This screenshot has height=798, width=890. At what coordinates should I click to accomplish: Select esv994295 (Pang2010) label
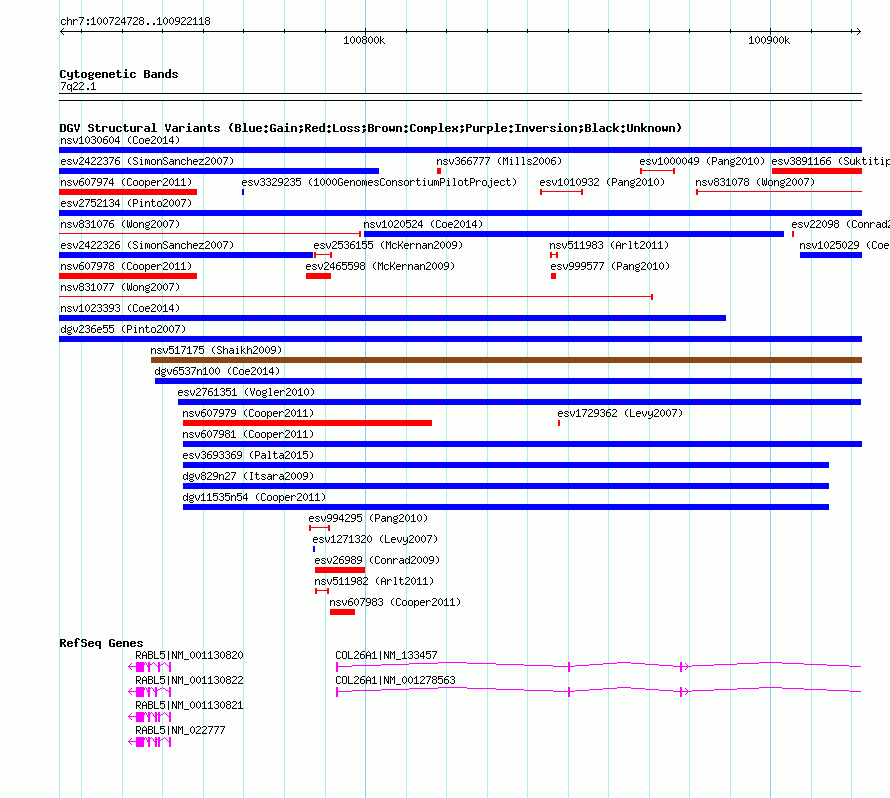[368, 518]
